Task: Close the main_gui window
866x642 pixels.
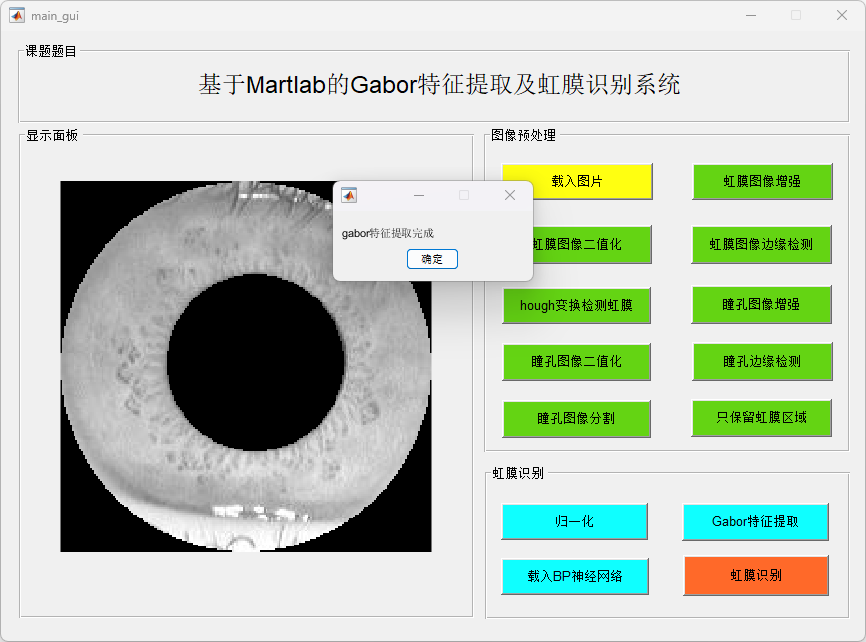Action: point(841,15)
